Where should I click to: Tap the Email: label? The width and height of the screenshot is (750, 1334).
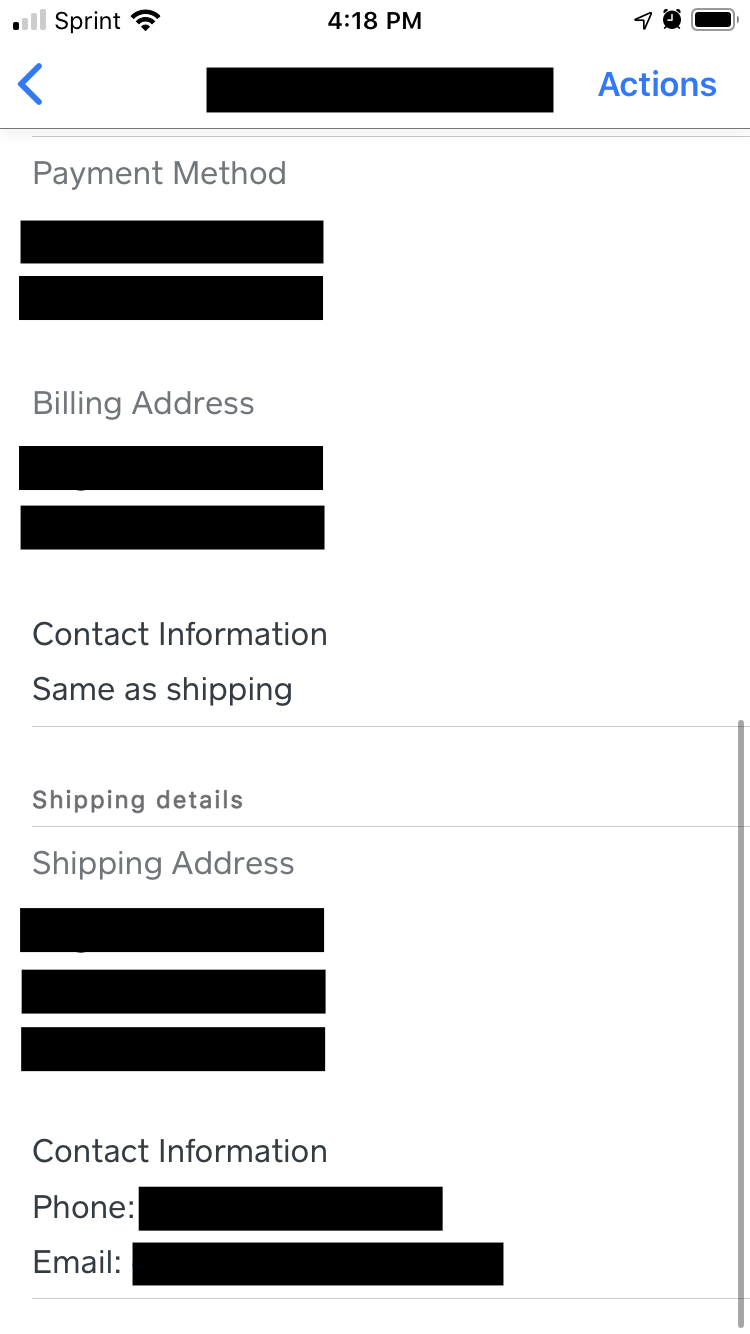coord(77,1262)
